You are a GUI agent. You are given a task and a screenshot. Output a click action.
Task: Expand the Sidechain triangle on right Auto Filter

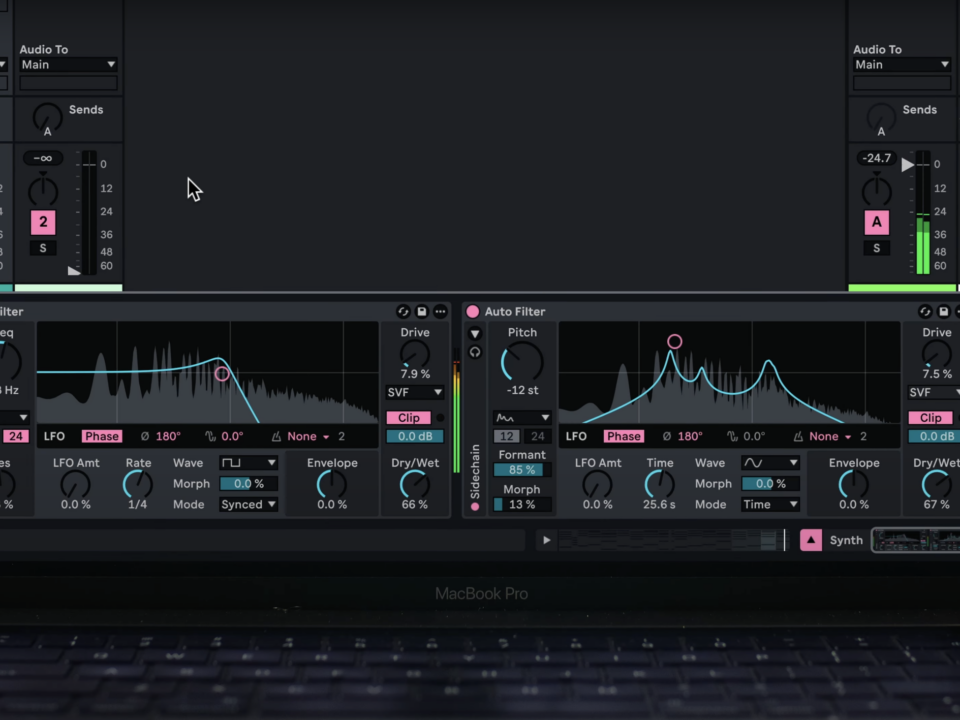click(475, 333)
